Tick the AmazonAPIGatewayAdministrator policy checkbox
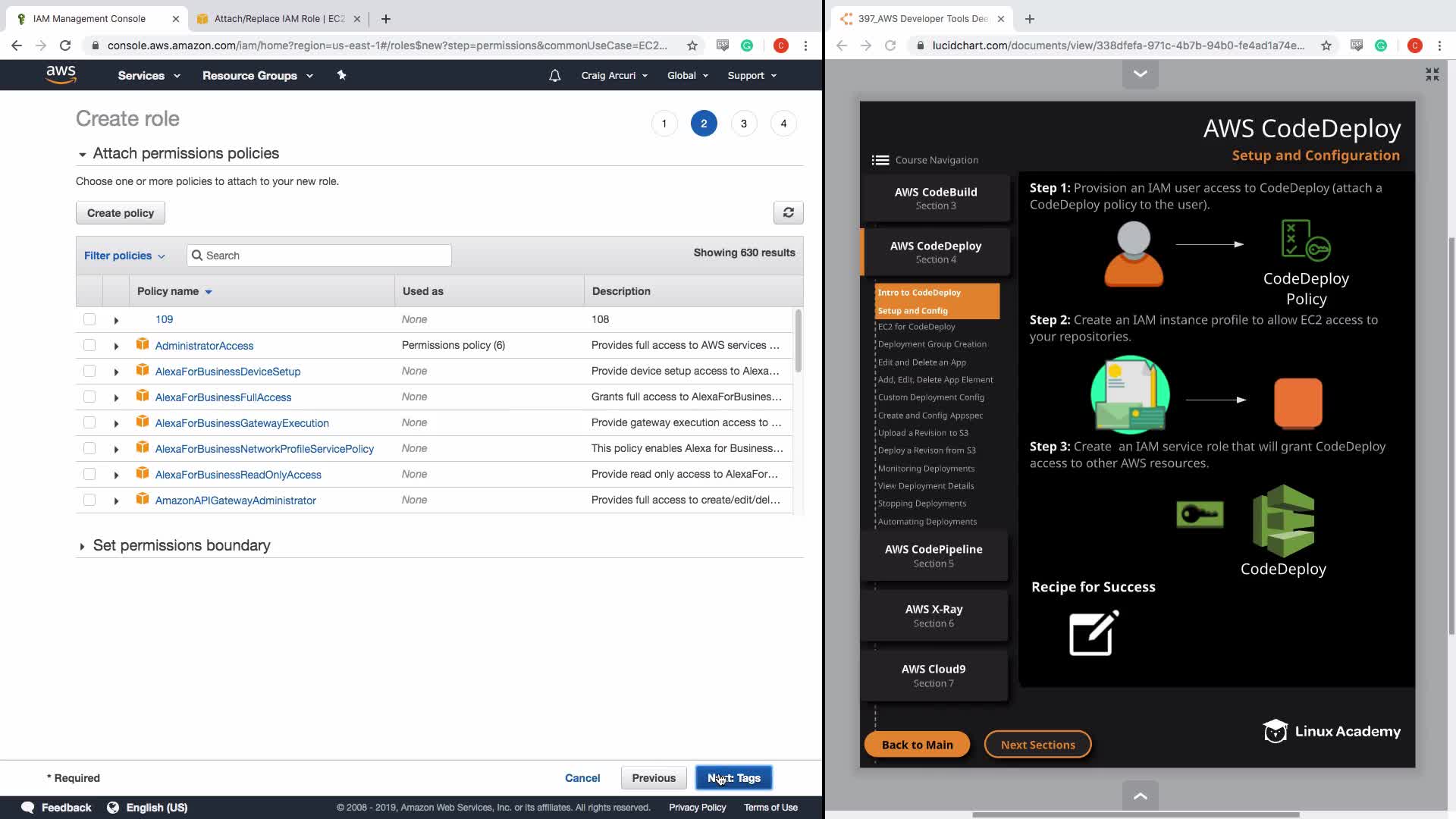 tap(89, 500)
